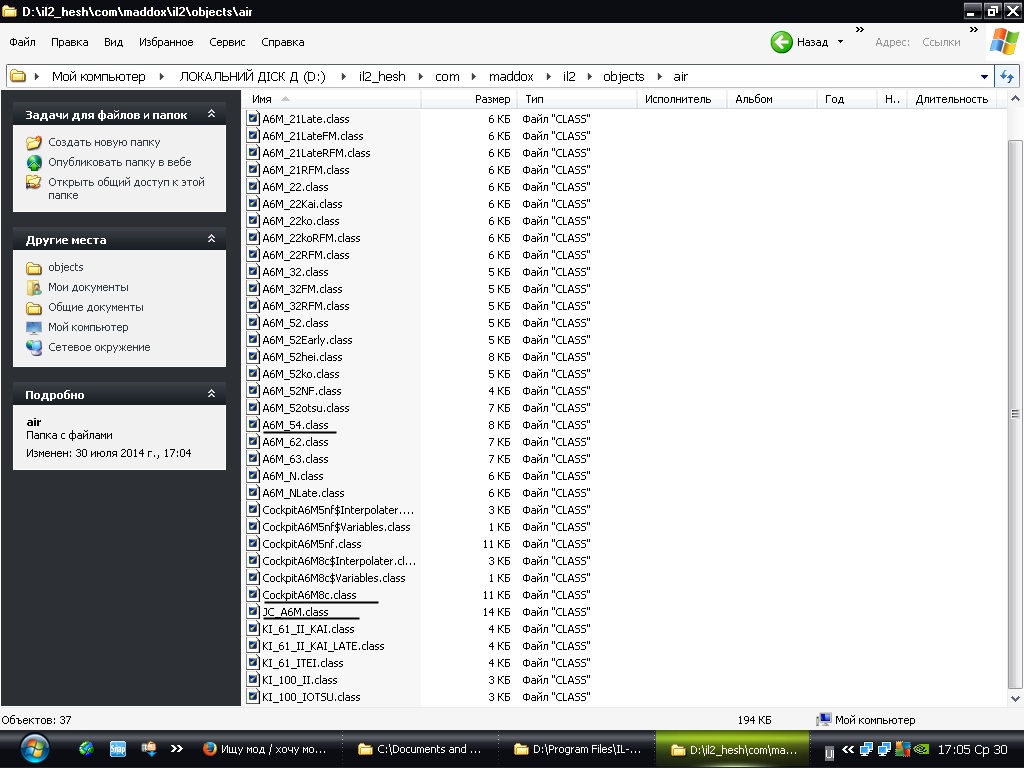The width and height of the screenshot is (1024, 768).
Task: Click the file list scroll-down arrow
Action: (1014, 698)
